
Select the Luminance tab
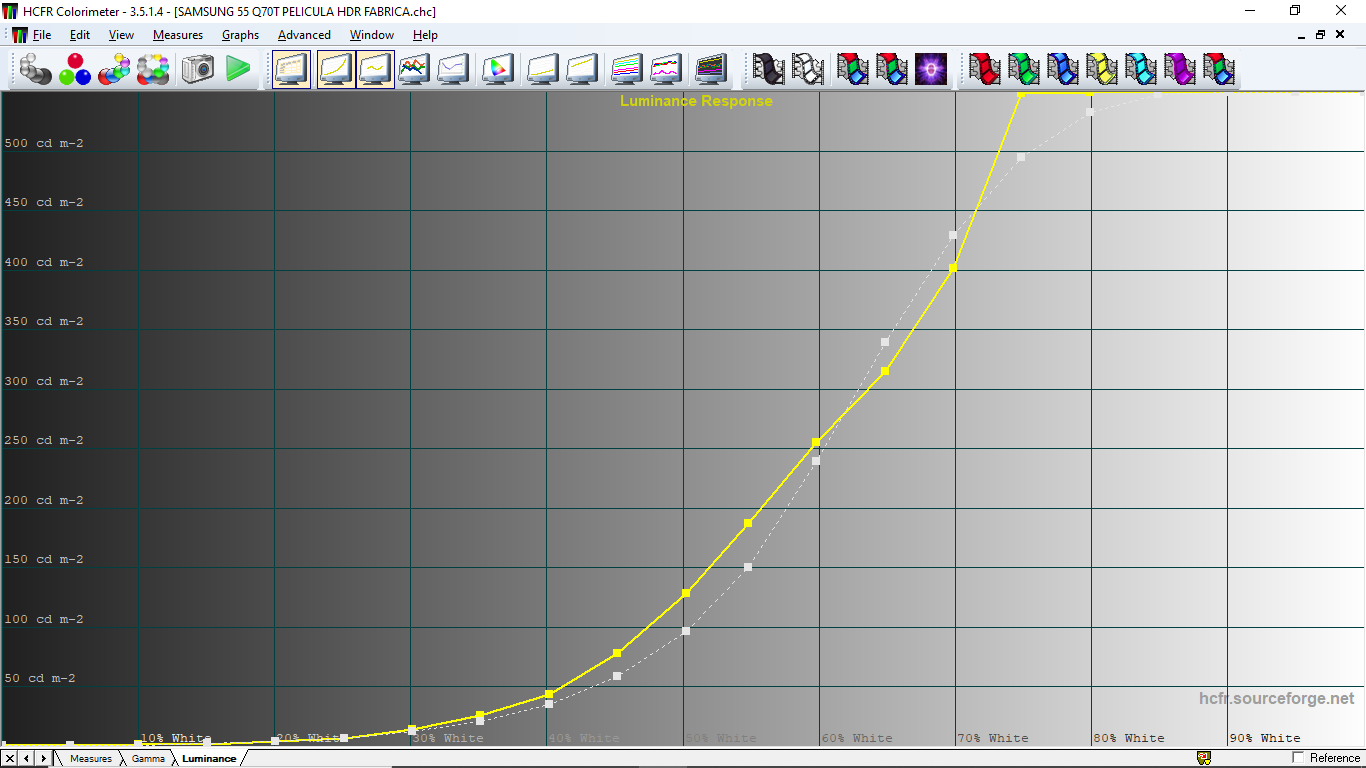209,759
